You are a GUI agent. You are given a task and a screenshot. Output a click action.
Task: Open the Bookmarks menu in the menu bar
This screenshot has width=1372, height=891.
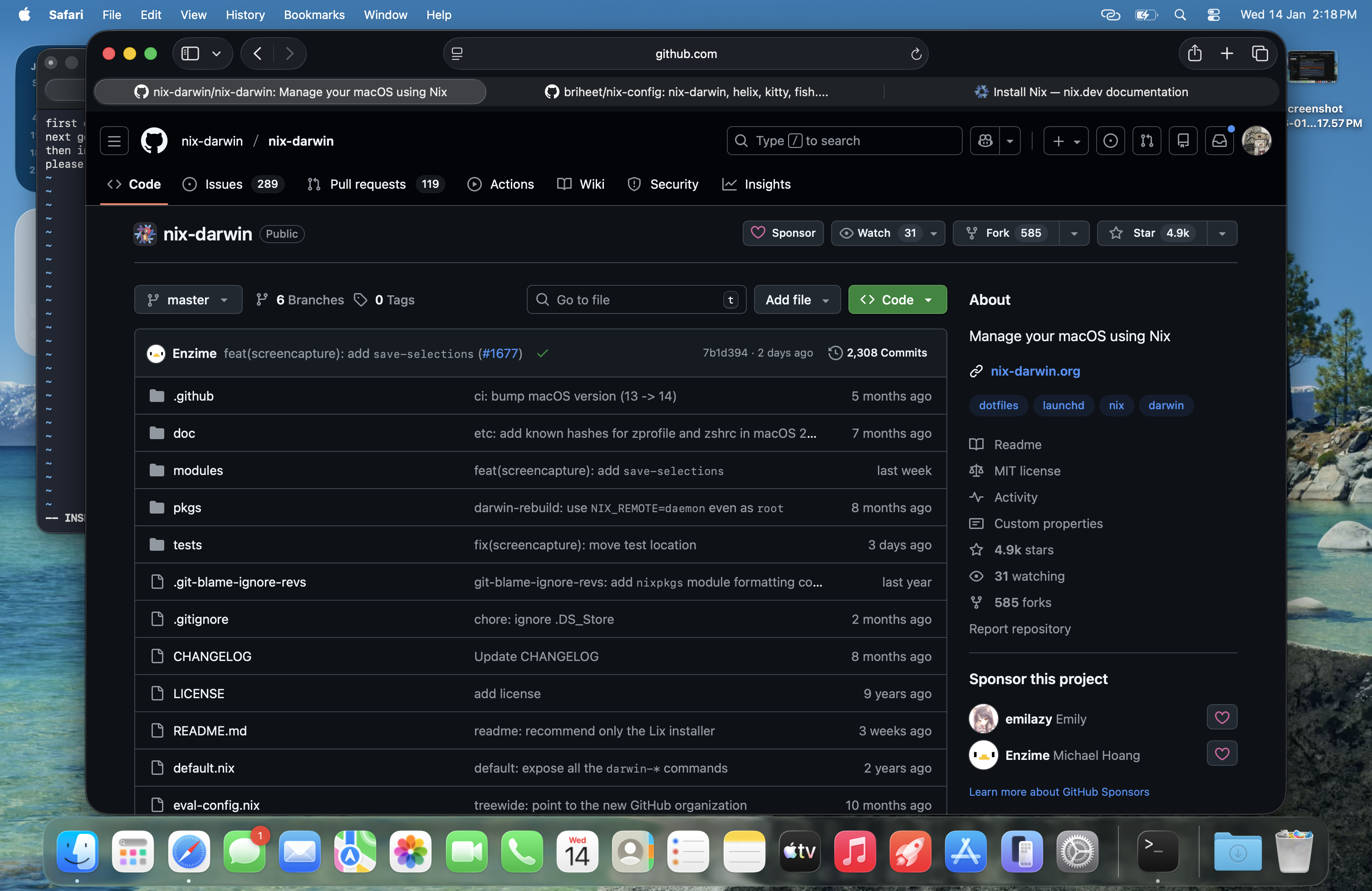coord(314,15)
